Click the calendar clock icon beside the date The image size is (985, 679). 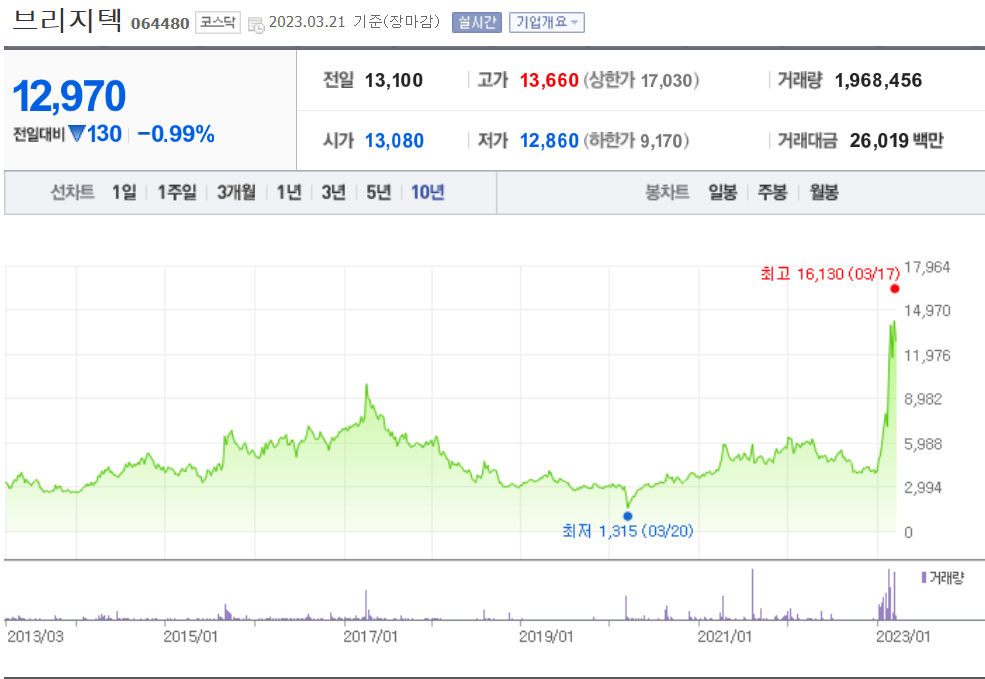[256, 24]
